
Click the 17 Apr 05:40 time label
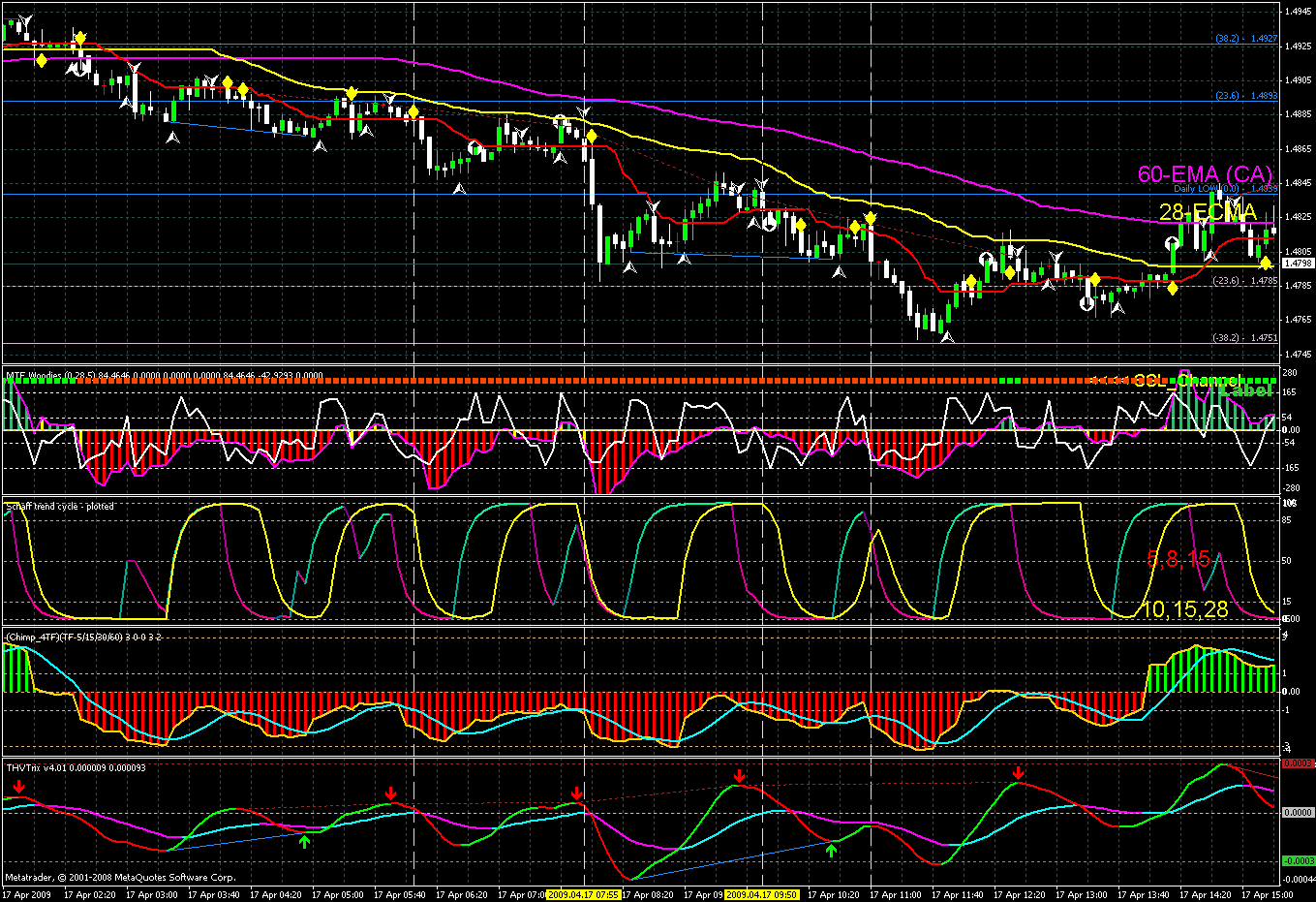click(x=402, y=895)
